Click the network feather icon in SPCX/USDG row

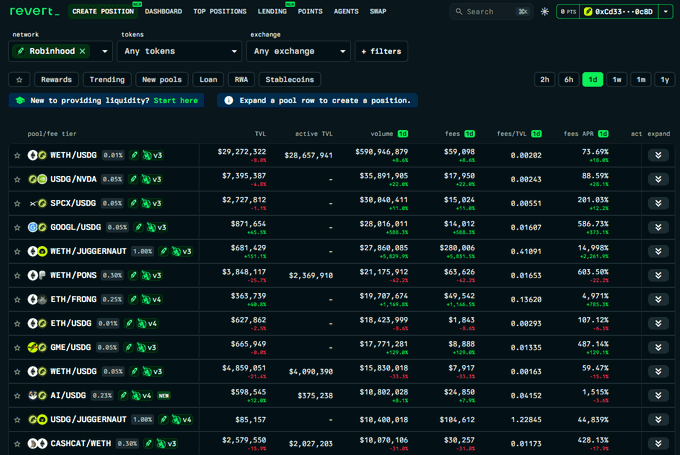click(134, 203)
